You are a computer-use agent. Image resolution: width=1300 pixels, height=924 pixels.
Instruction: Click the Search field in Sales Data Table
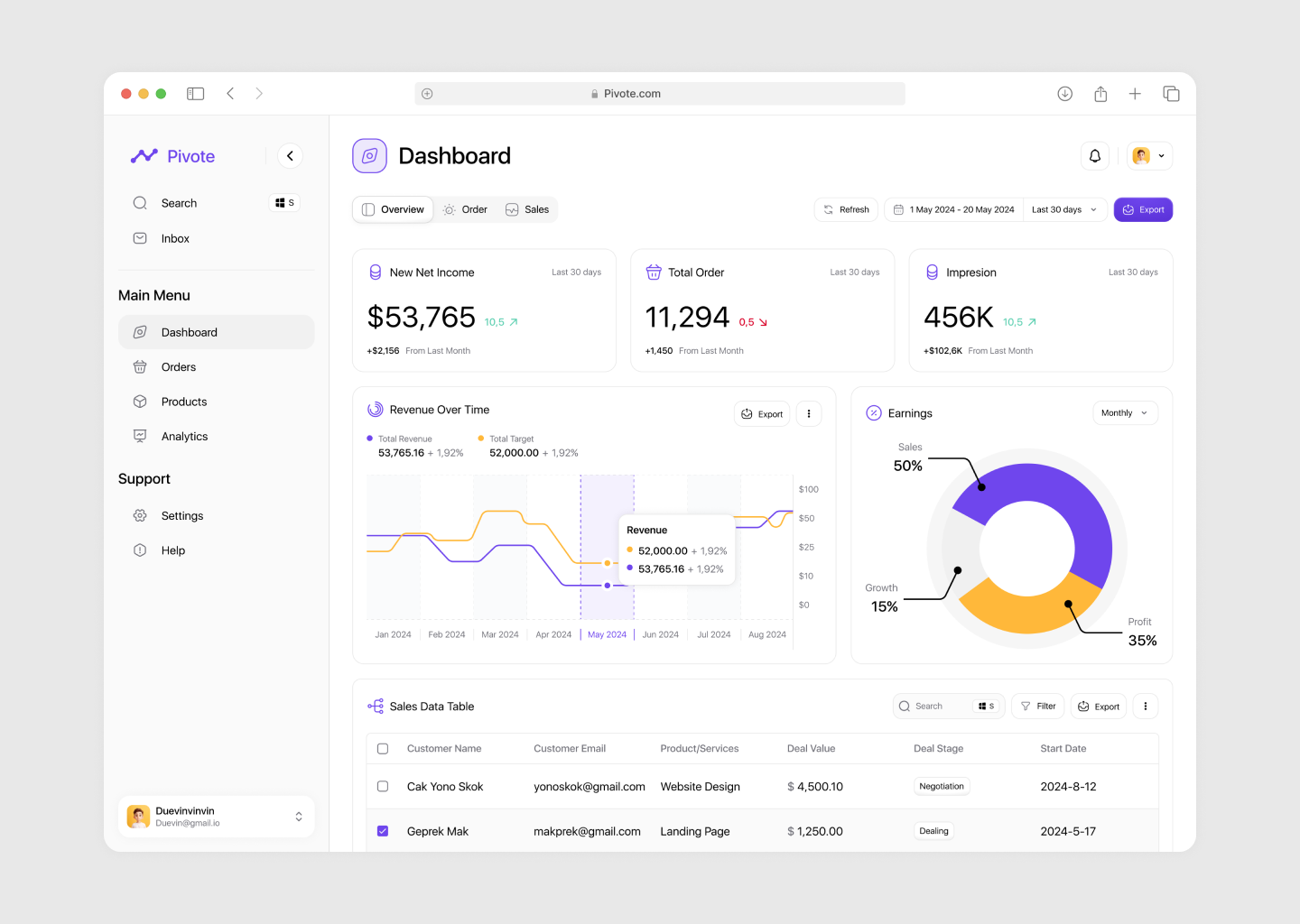pyautogui.click(x=934, y=706)
